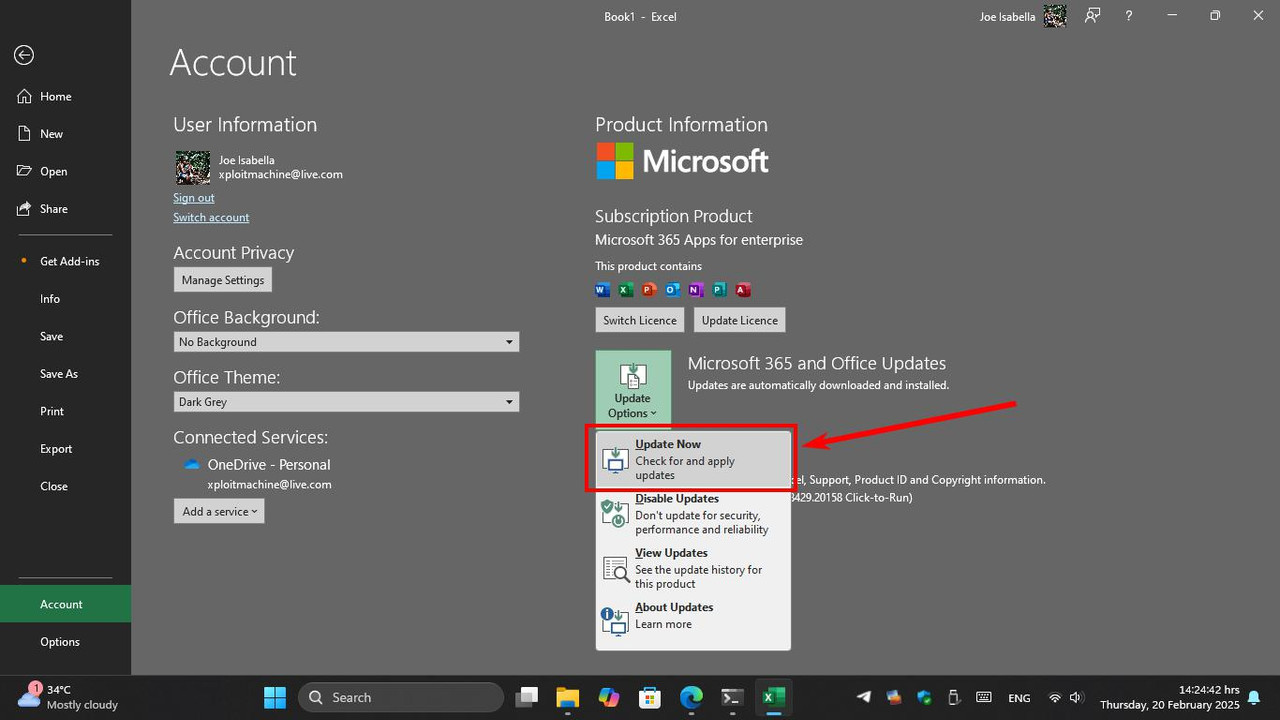This screenshot has height=720, width=1280.
Task: Toggle the Update Options dropdown button
Action: coord(633,389)
